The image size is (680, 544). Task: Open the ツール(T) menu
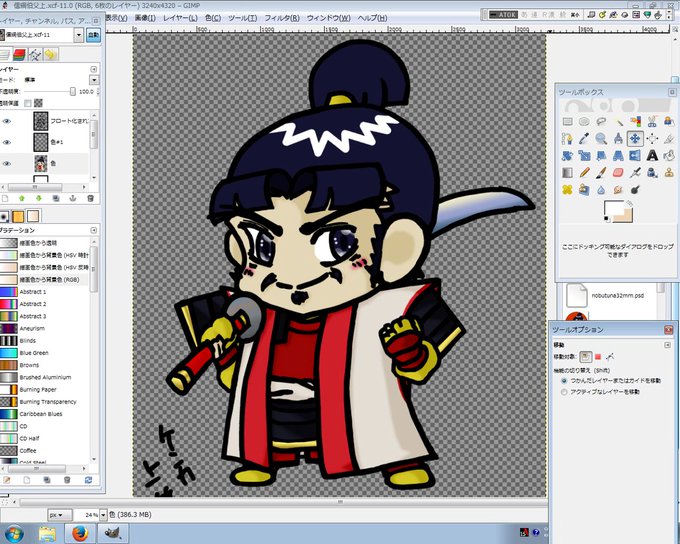coord(242,18)
